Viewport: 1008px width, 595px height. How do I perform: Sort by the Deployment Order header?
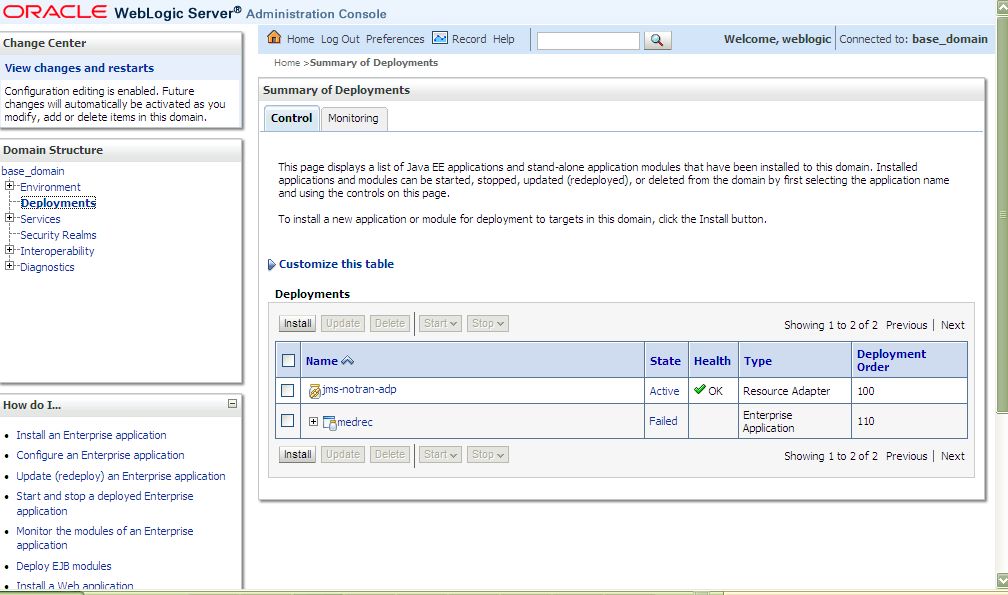pos(891,360)
